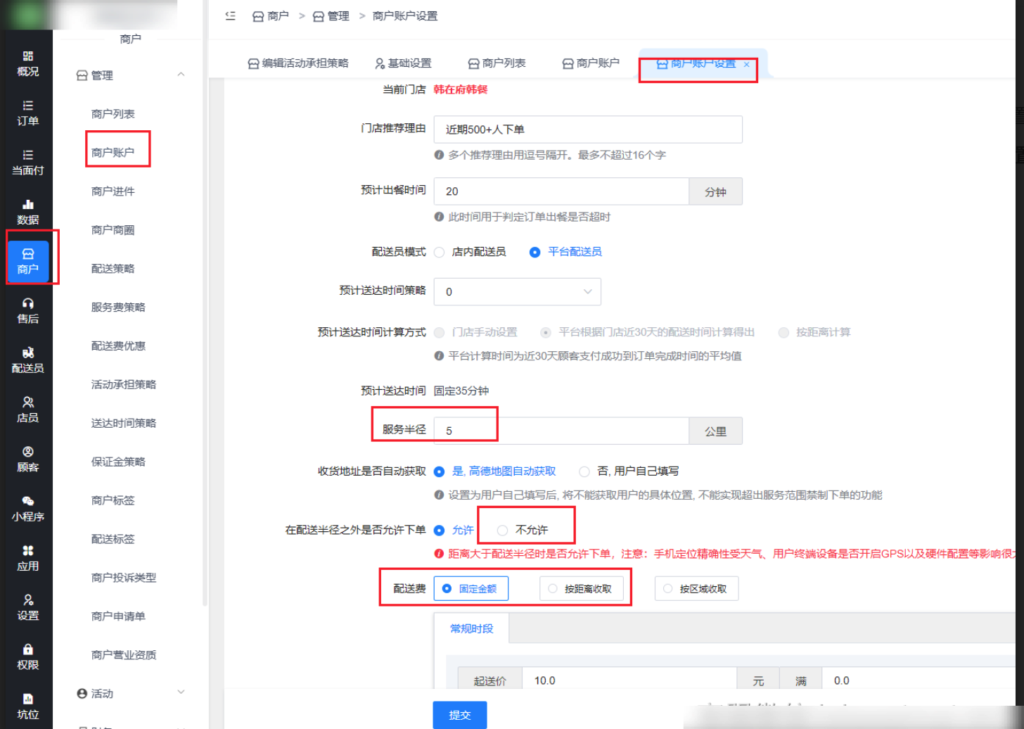This screenshot has width=1024, height=729.
Task: Collapse the 管理 menu group
Action: point(181,75)
